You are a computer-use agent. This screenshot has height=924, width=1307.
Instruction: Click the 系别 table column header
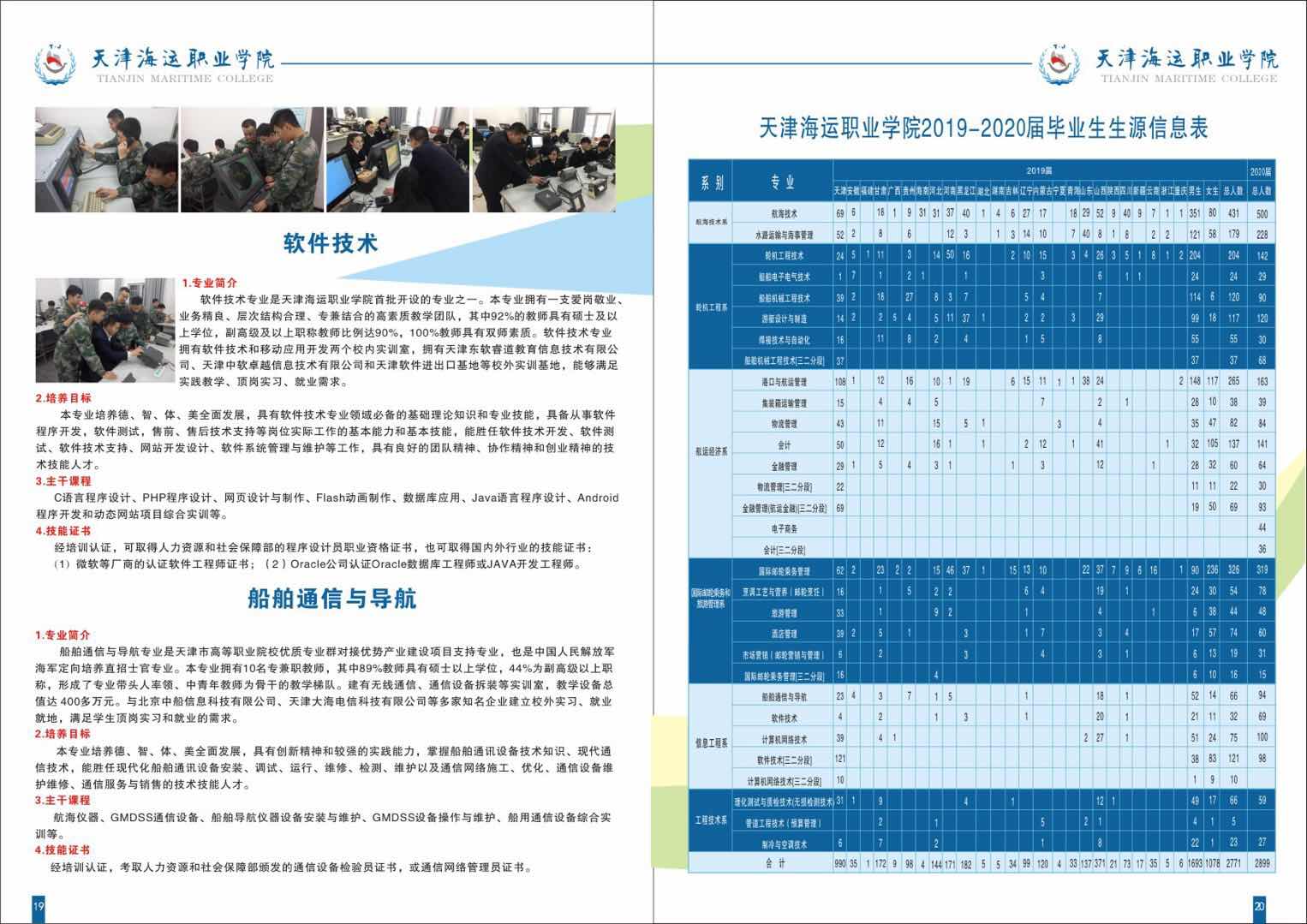[712, 182]
